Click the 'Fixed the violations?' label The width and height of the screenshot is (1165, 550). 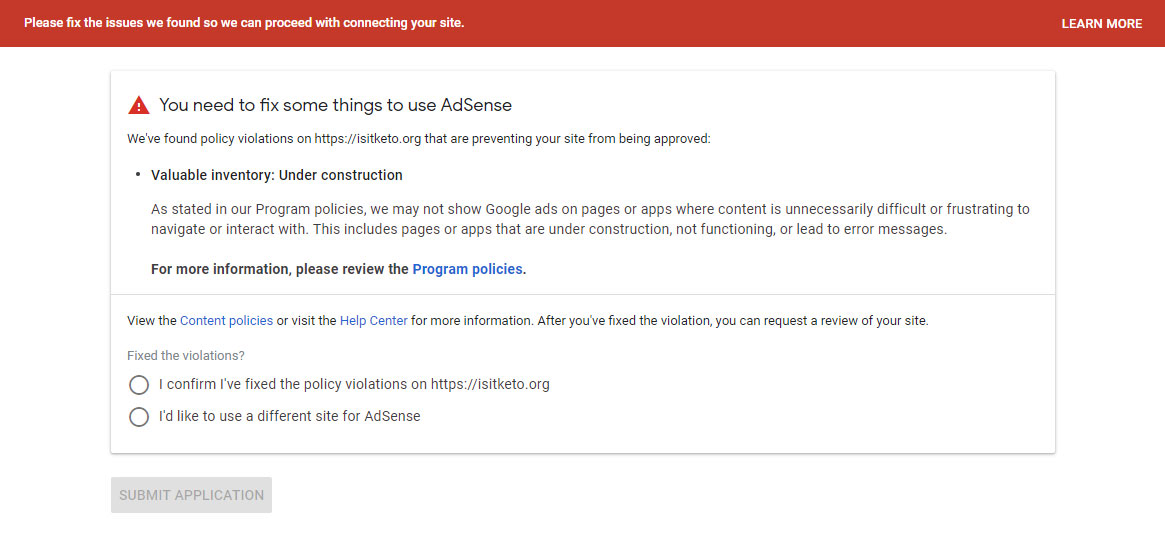186,355
